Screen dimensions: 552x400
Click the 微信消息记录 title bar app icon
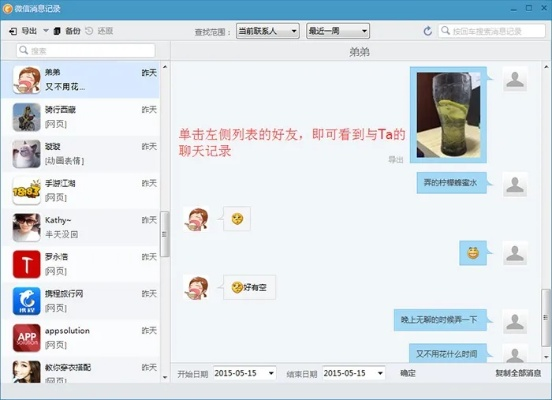tap(7, 8)
